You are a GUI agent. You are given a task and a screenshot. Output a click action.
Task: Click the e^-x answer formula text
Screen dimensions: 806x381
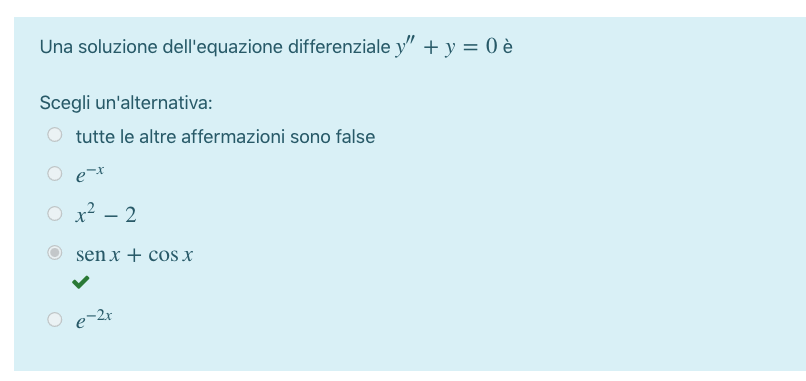(x=90, y=174)
